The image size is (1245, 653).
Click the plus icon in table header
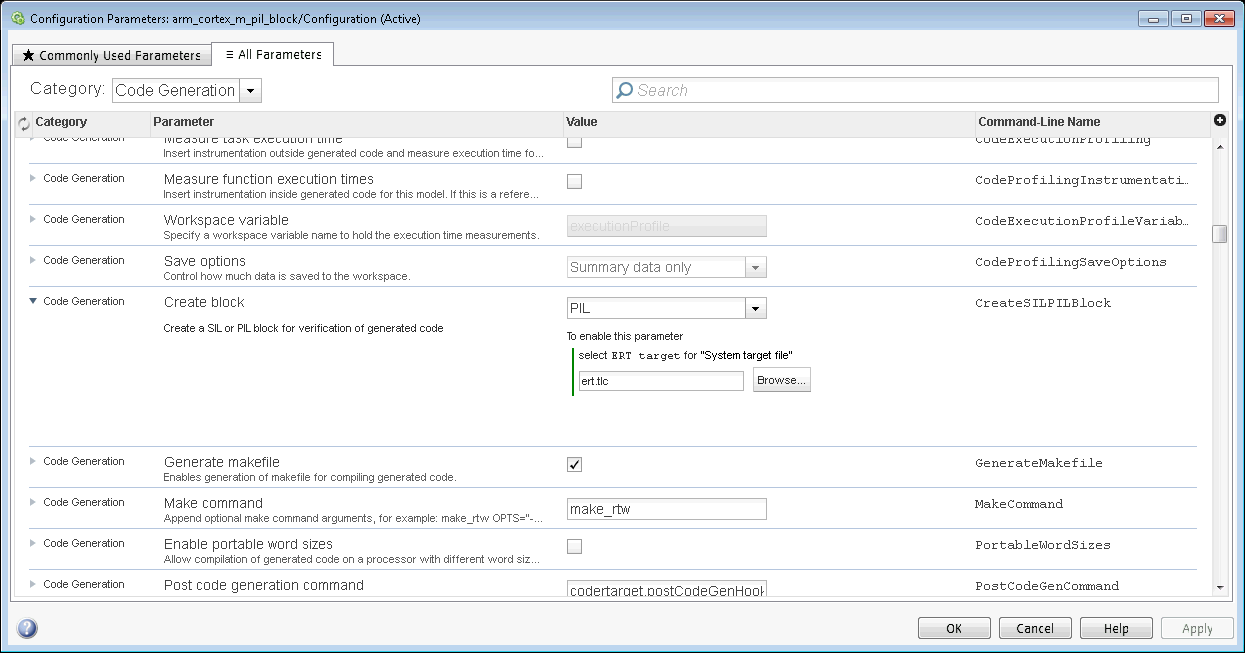pos(1219,120)
